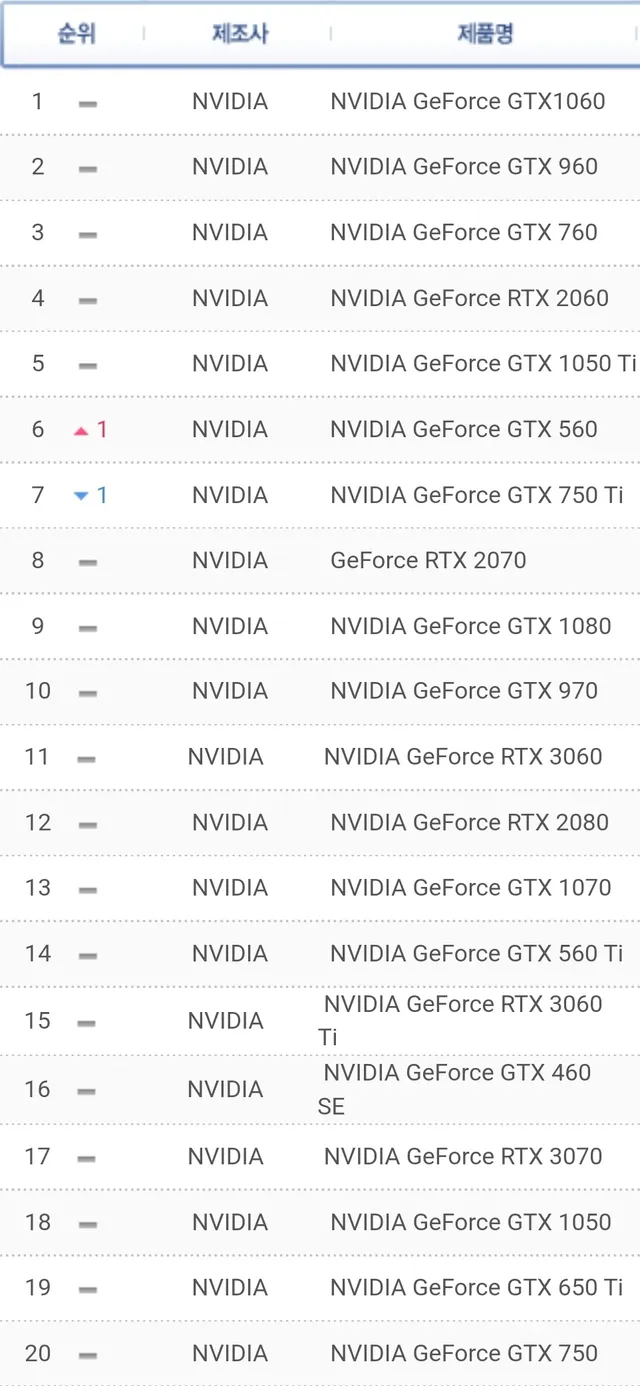Image resolution: width=640 pixels, height=1386 pixels.
Task: Click the no-change dash beside rank 10
Action: pyautogui.click(x=88, y=693)
